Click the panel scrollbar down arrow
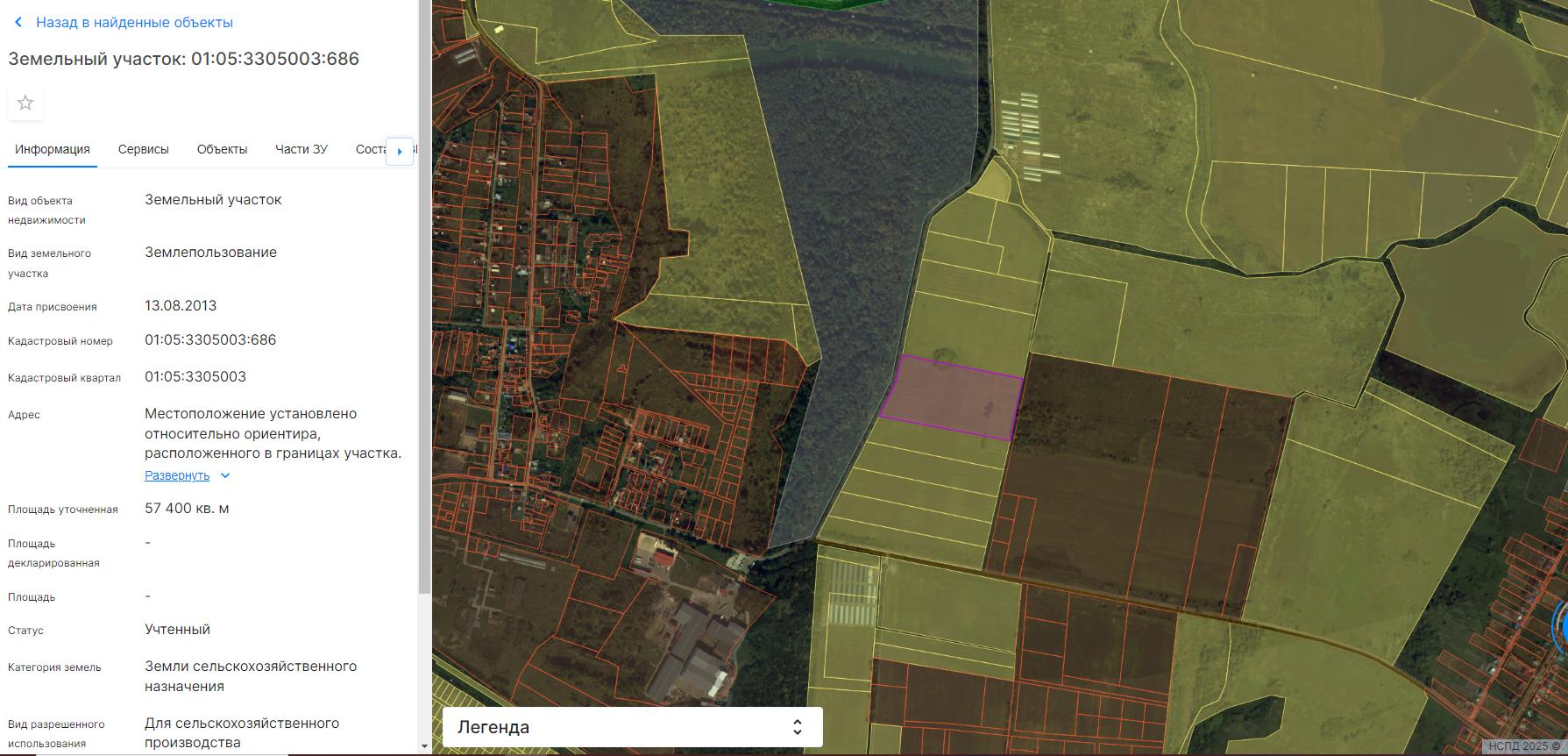 pyautogui.click(x=424, y=746)
